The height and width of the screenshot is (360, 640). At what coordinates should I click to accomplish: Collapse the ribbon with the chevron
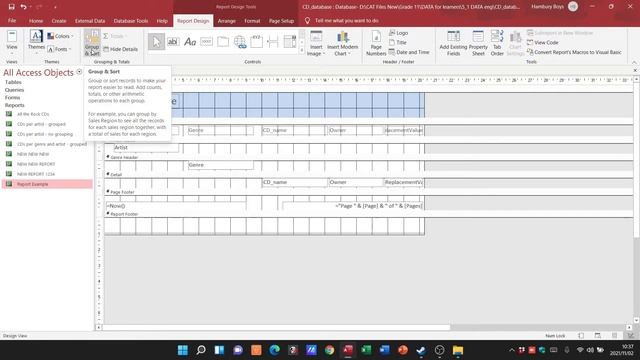634,62
